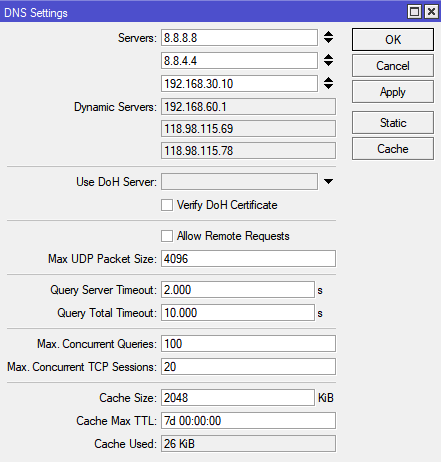This screenshot has width=441, height=462.
Task: Click the Query Total Timeout field
Action: pyautogui.click(x=238, y=313)
